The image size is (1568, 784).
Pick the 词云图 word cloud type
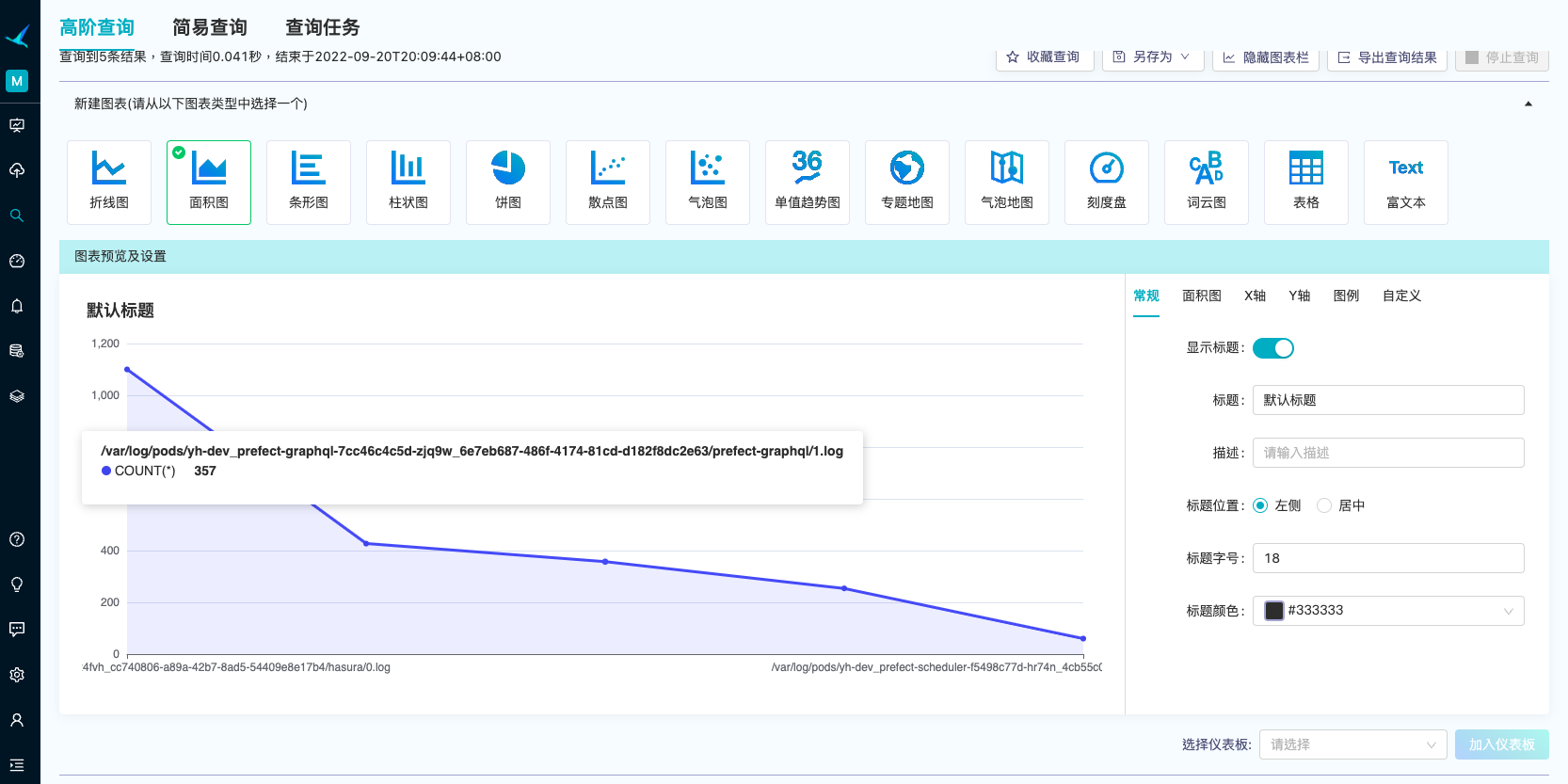coord(1207,183)
